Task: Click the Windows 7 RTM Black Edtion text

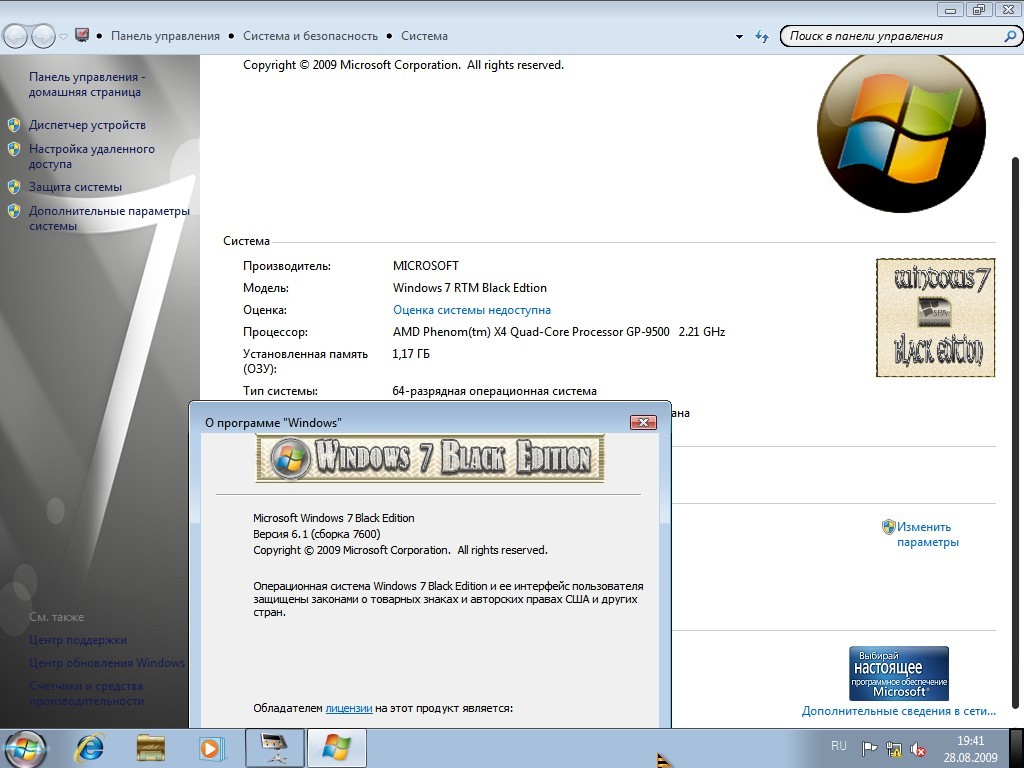Action: pos(470,288)
